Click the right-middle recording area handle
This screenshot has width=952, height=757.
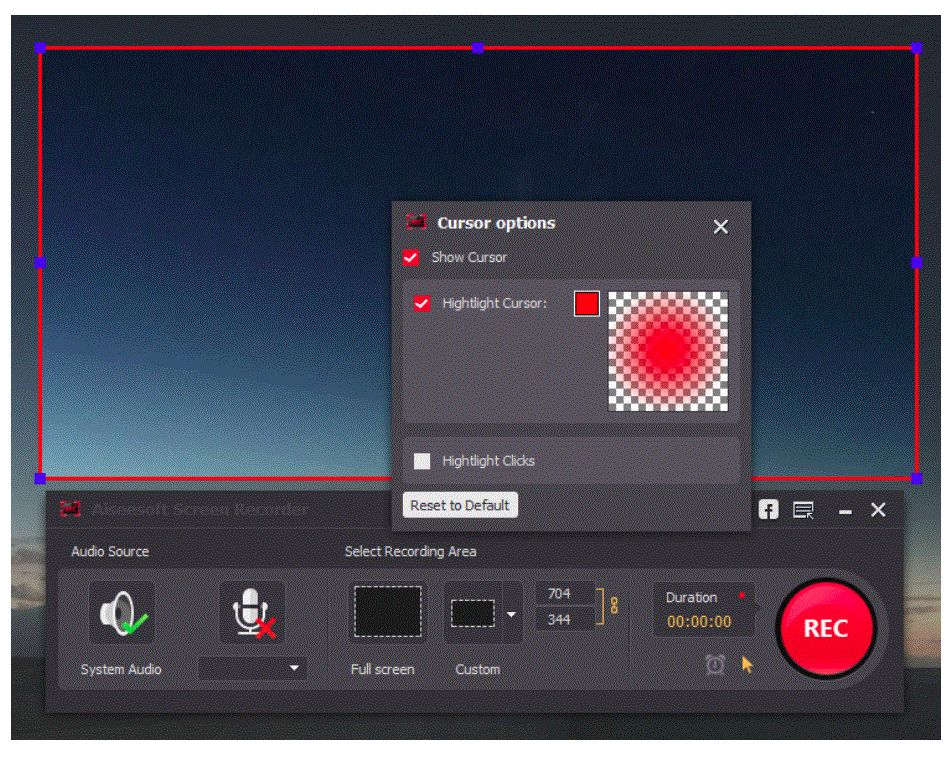917,262
